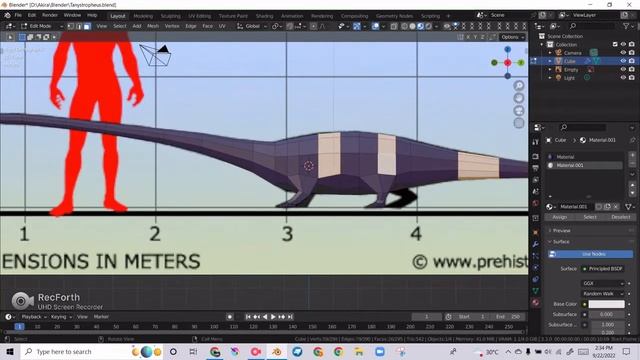Image resolution: width=640 pixels, height=360 pixels.
Task: Toggle camera view viewport icon
Action: [x=519, y=111]
